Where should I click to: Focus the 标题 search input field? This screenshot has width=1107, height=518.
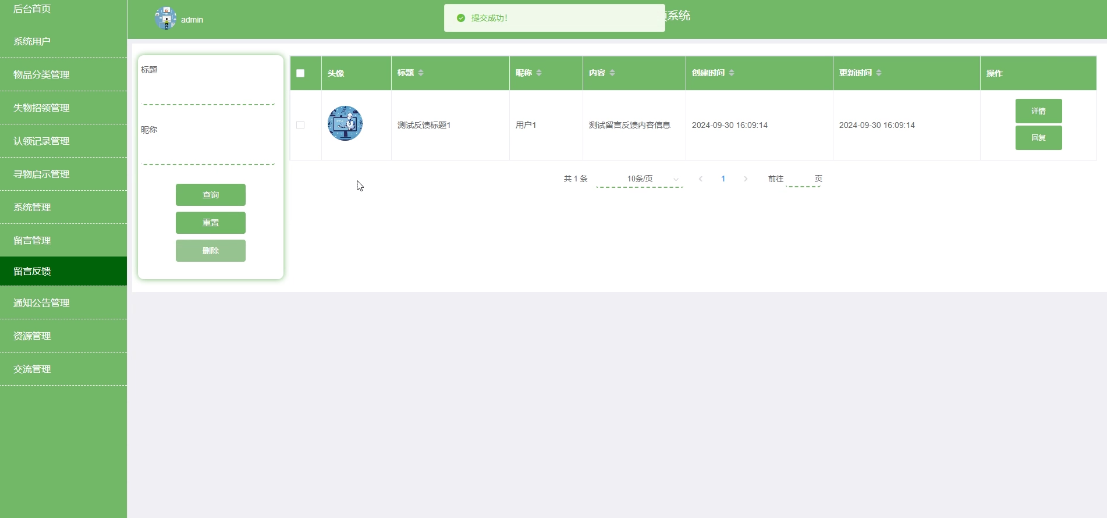click(209, 93)
